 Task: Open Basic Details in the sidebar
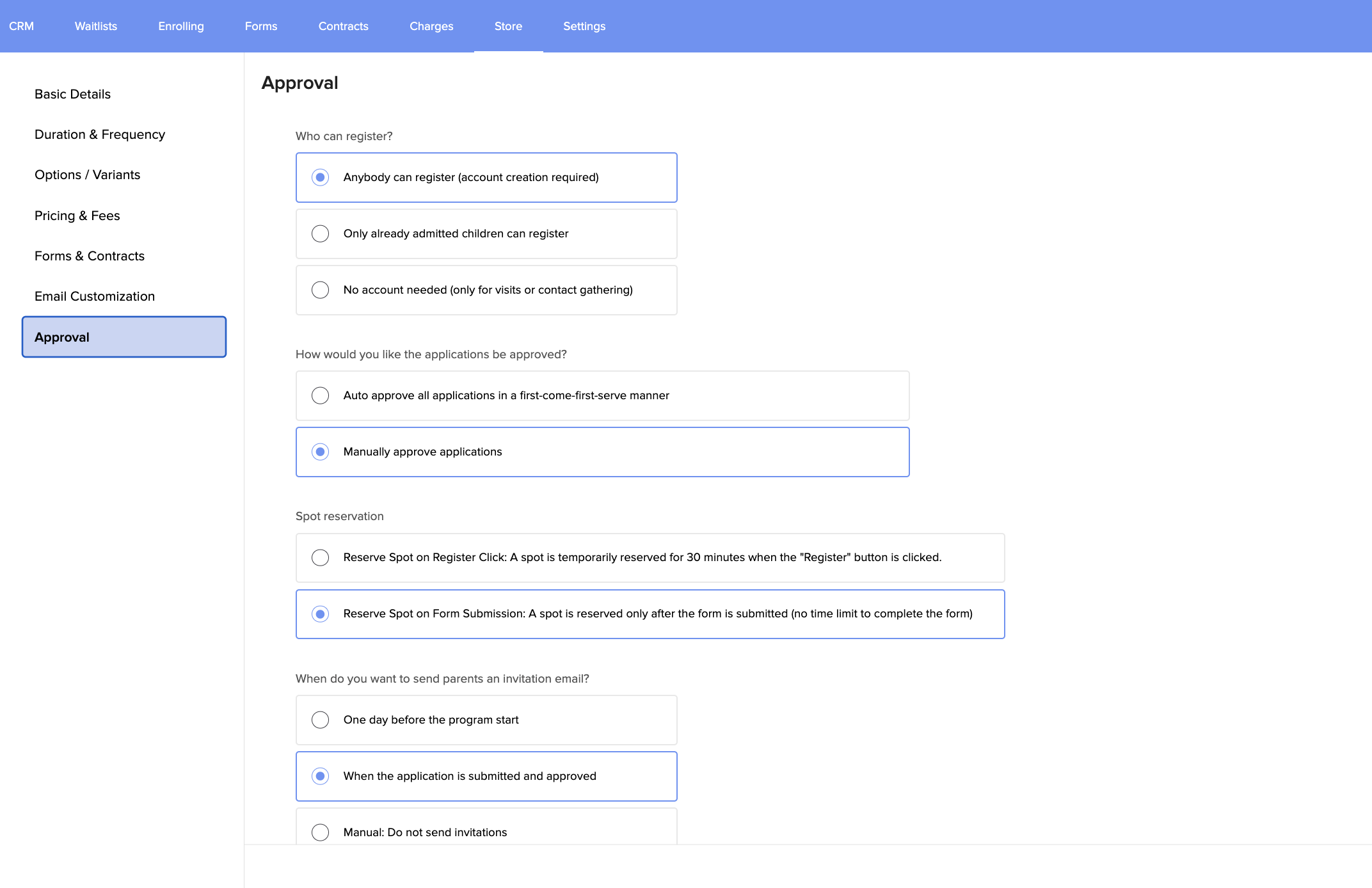[73, 94]
